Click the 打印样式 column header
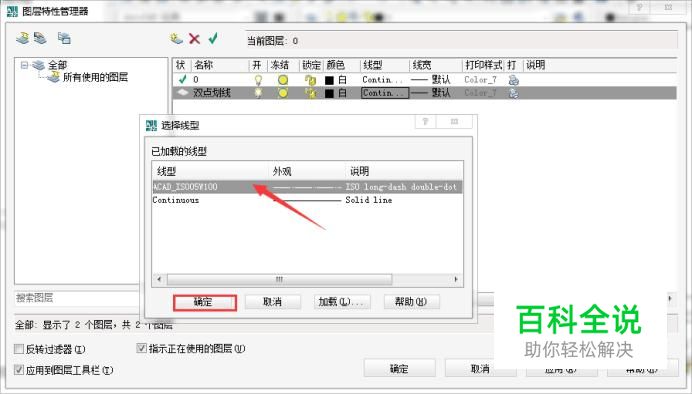 coord(483,65)
